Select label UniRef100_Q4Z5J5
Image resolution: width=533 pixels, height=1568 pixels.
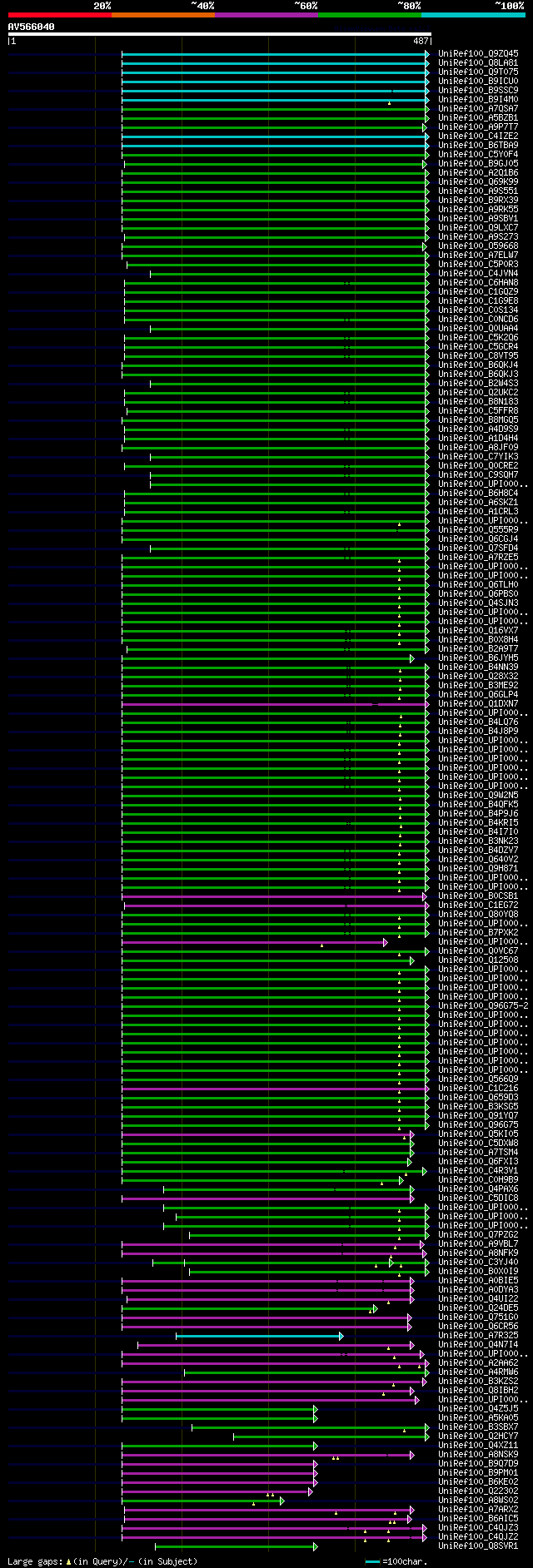pos(478,1409)
